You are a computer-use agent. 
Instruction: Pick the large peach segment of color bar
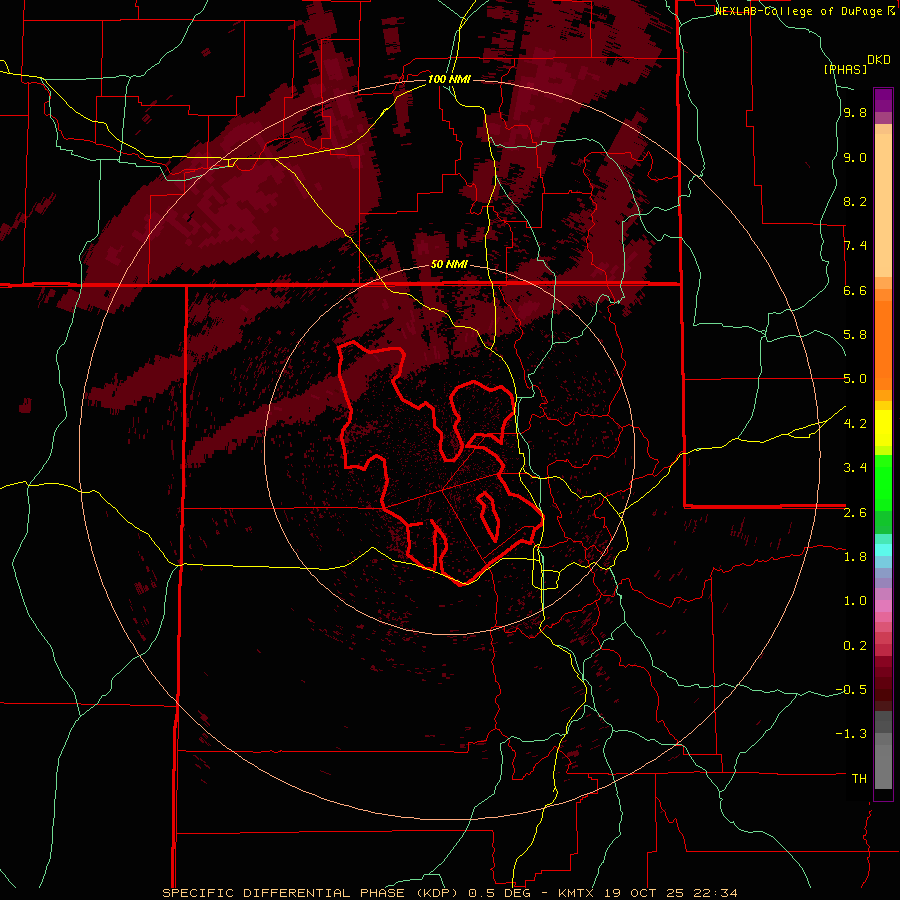883,206
